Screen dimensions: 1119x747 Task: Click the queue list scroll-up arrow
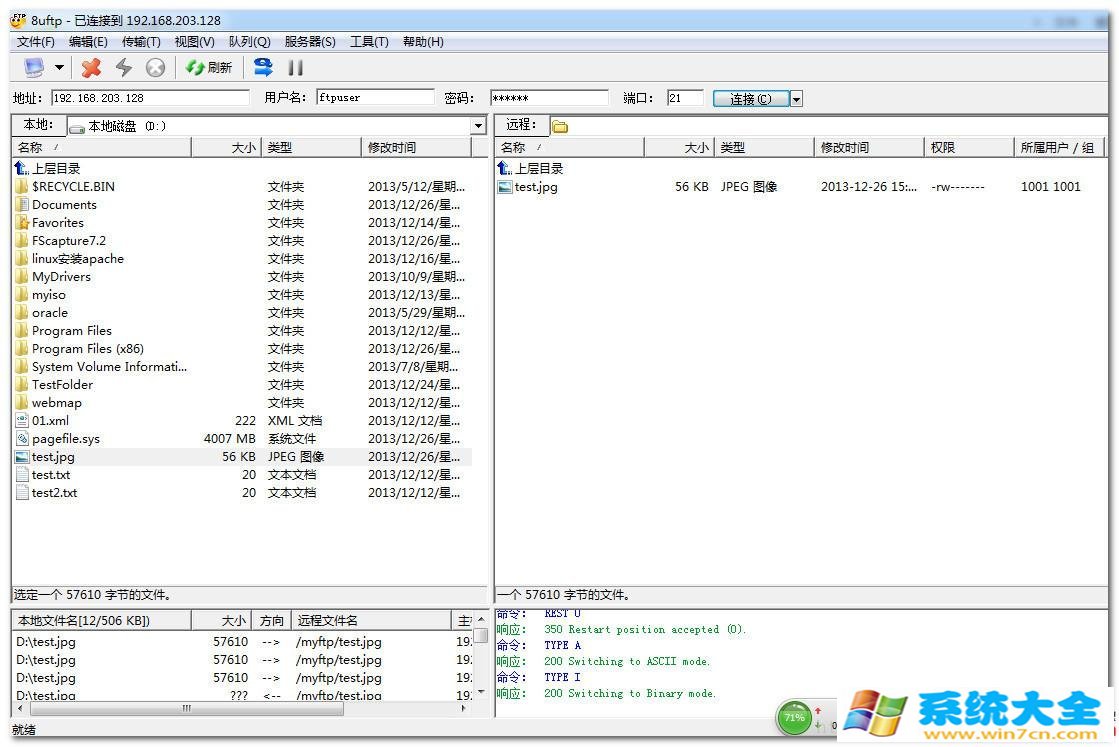pos(481,619)
